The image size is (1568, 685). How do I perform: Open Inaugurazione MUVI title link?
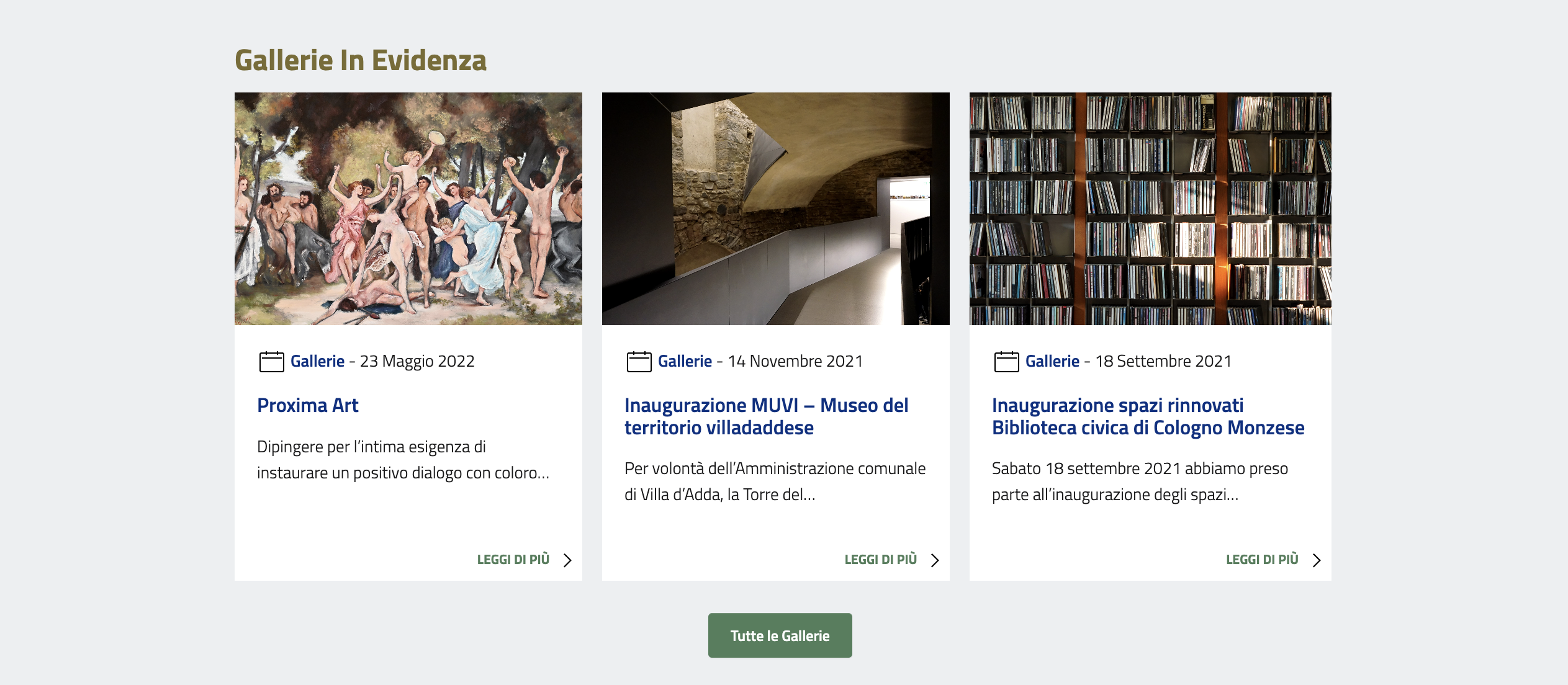point(766,416)
